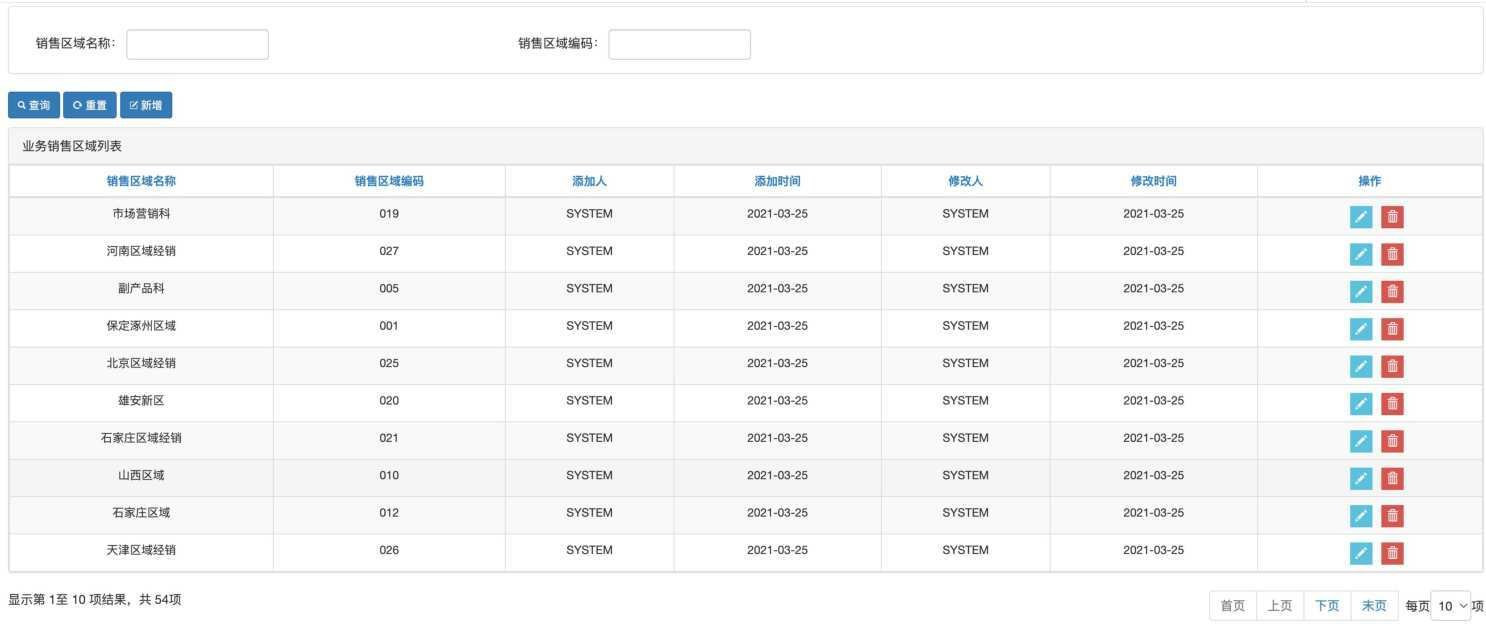Delete the 天津区域经销 row
The width and height of the screenshot is (1486, 639).
point(1392,553)
